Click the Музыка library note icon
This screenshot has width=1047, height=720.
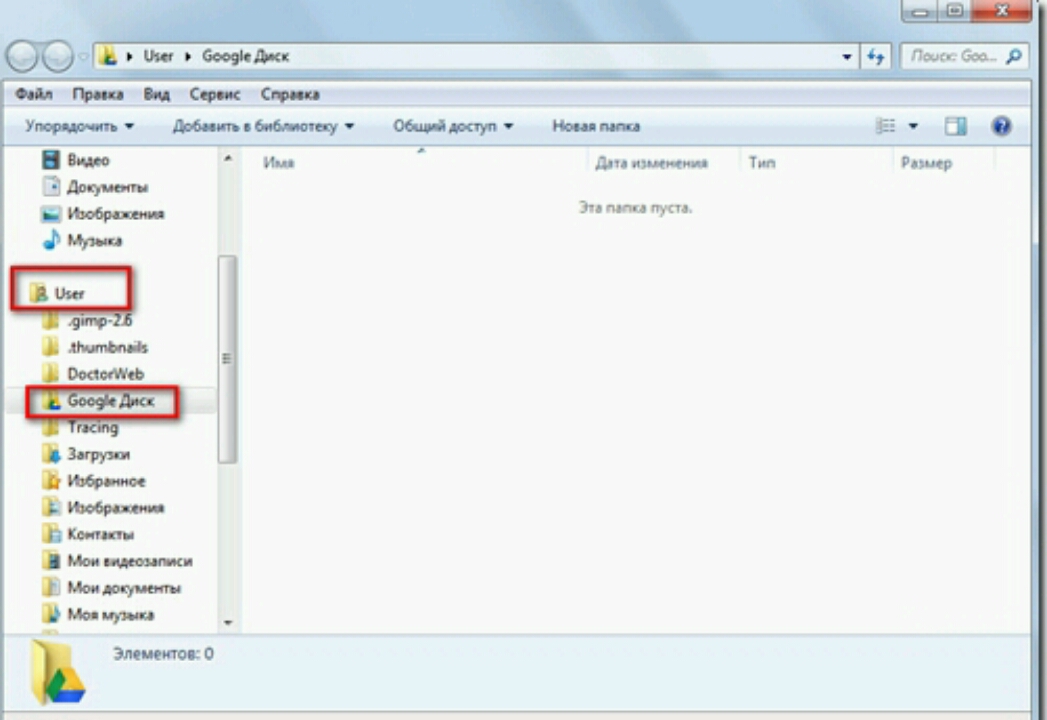click(50, 240)
